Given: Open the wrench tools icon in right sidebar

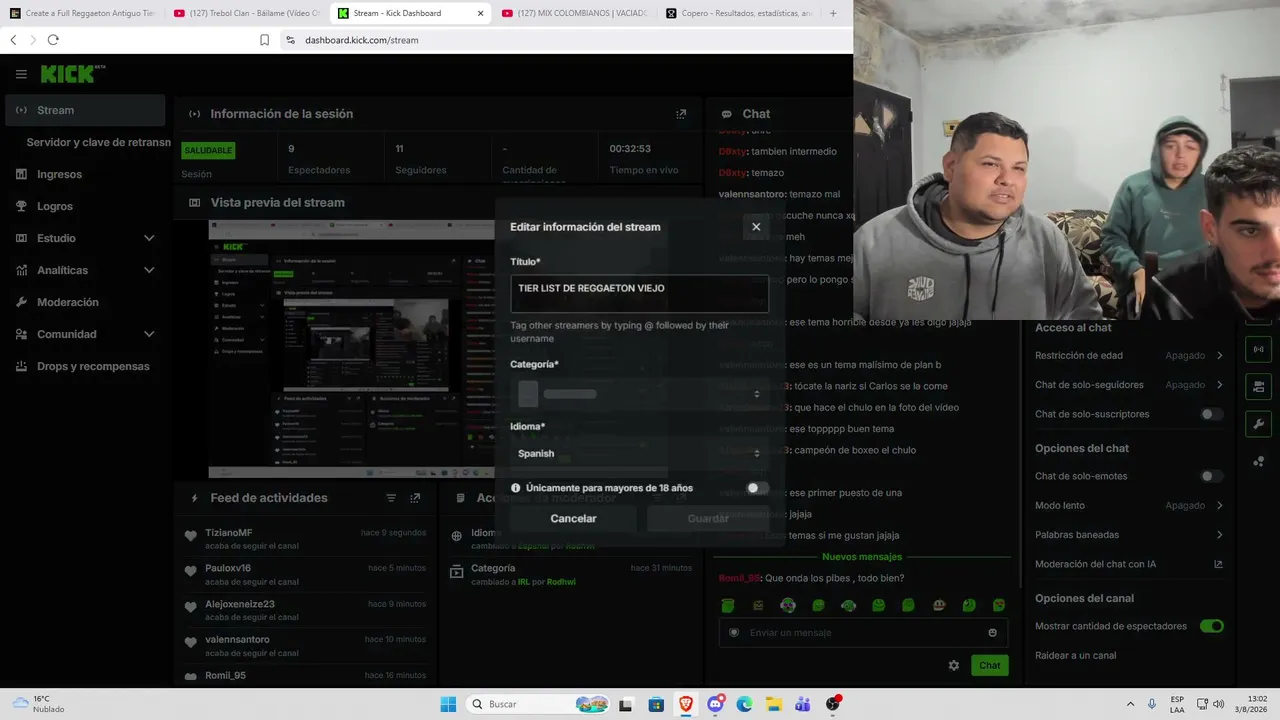Looking at the screenshot, I should [x=1258, y=423].
